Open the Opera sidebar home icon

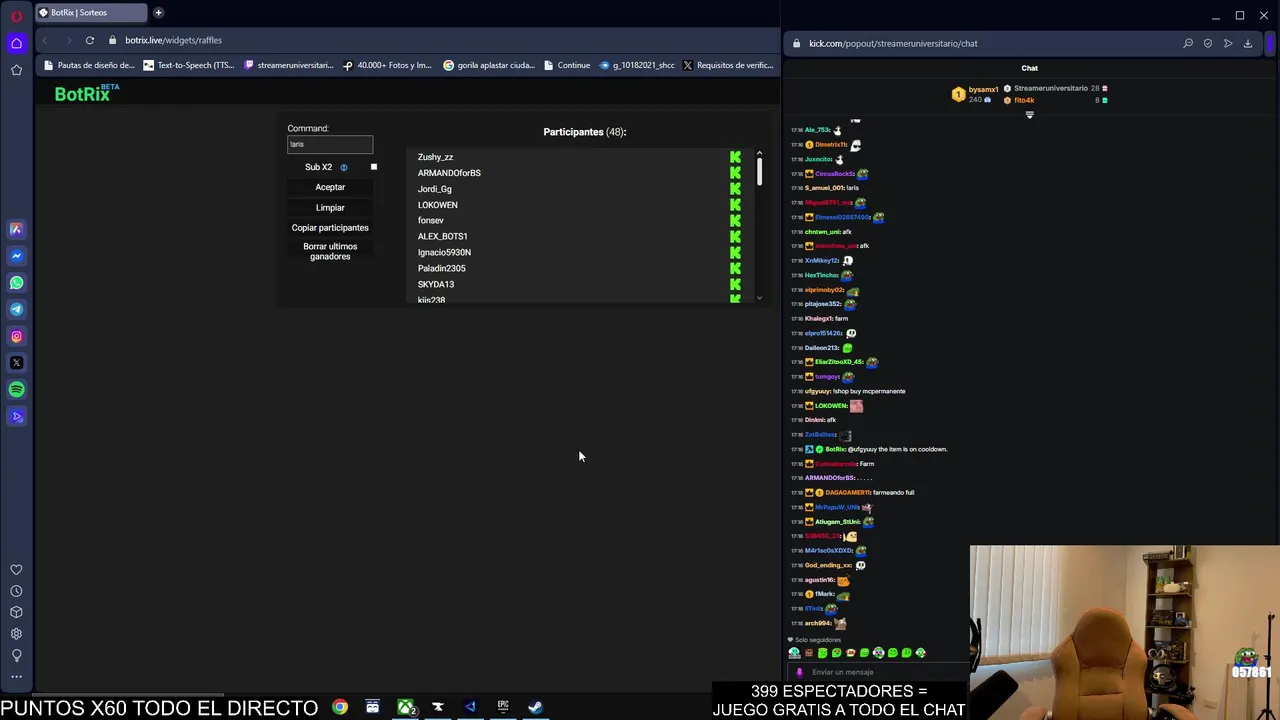coord(16,43)
